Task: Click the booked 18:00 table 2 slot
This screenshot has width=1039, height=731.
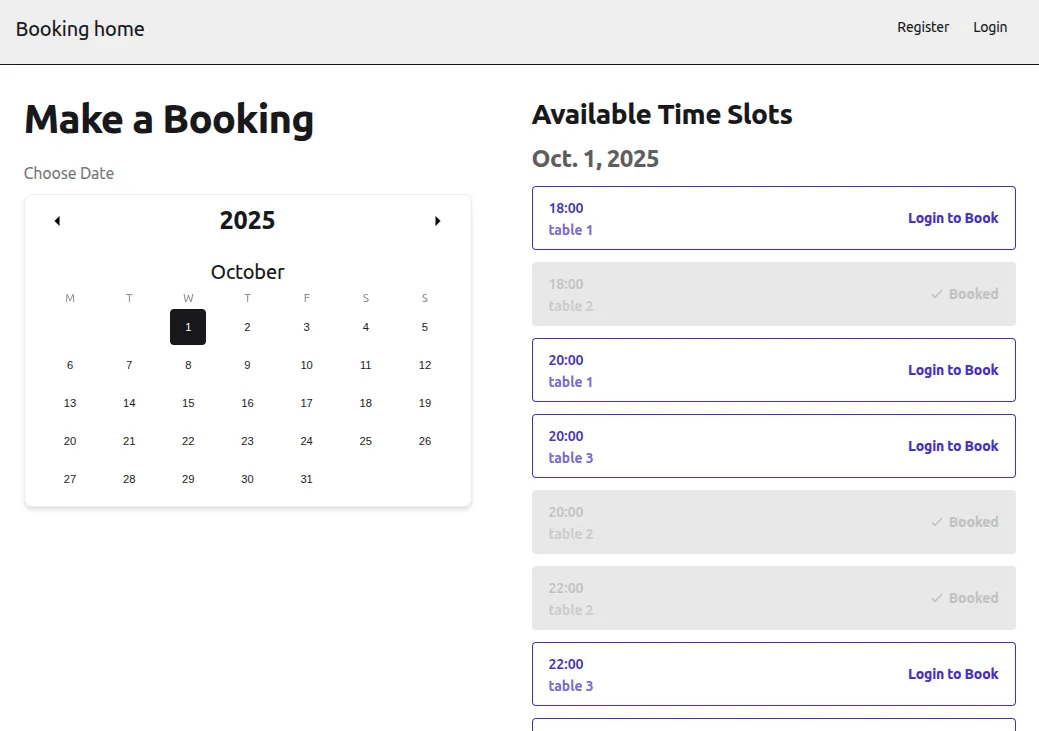Action: click(x=774, y=293)
